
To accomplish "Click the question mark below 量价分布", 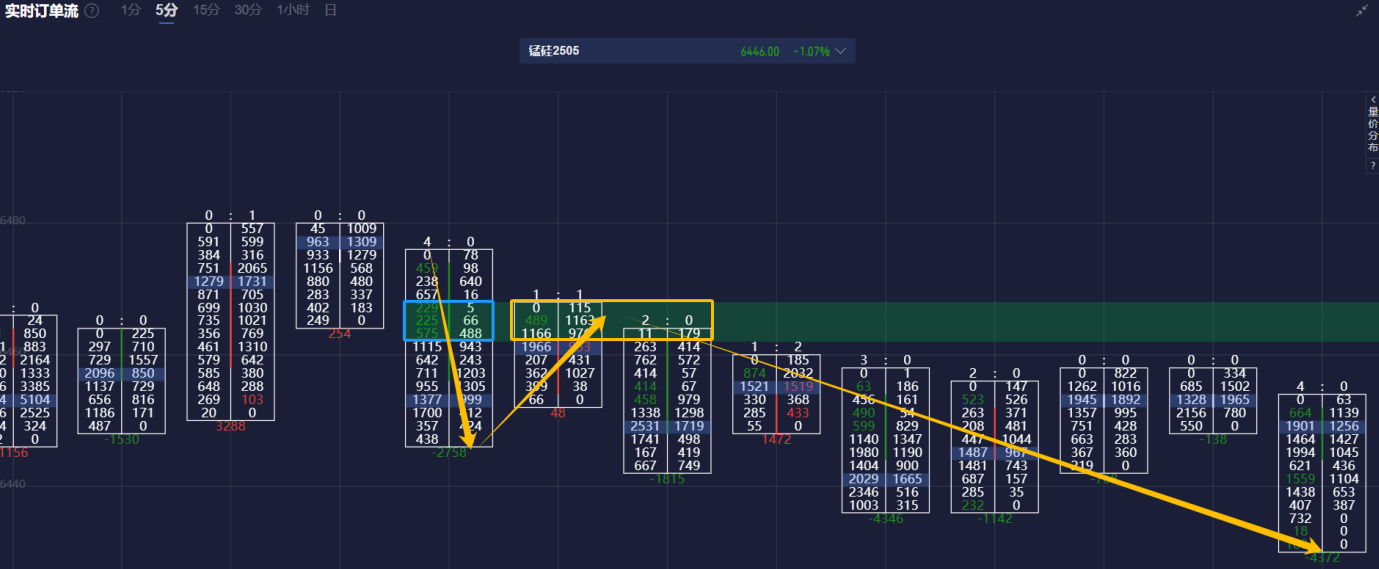I will tap(1372, 165).
